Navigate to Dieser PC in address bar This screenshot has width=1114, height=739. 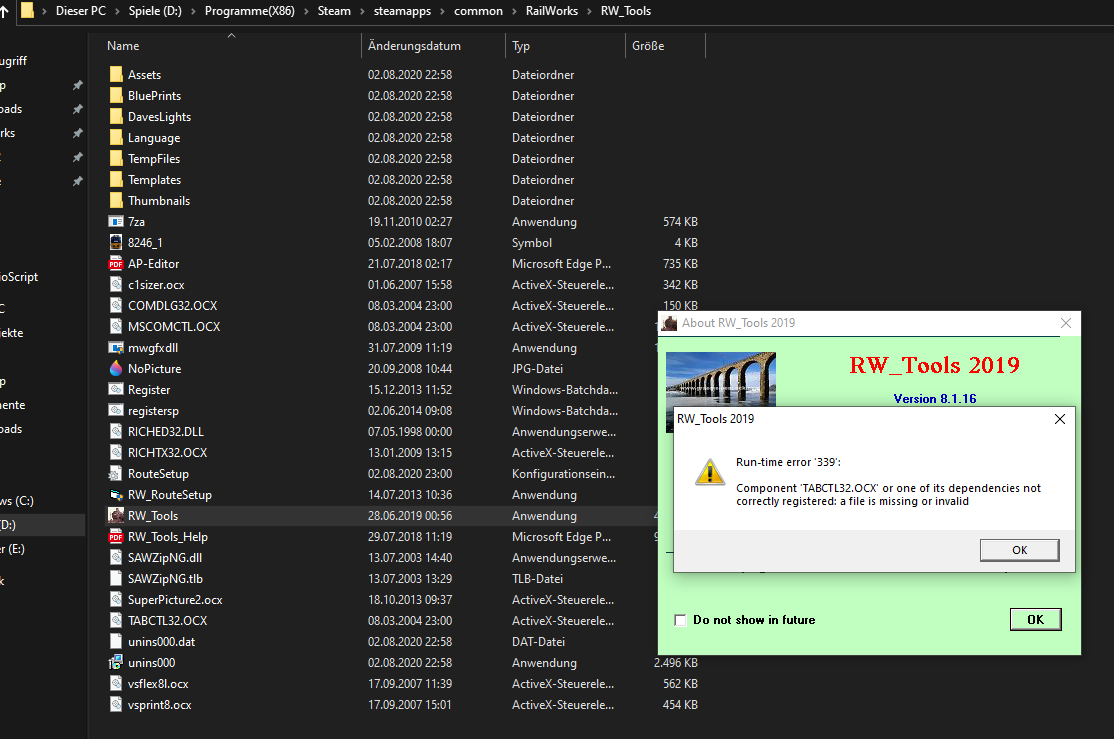[81, 11]
